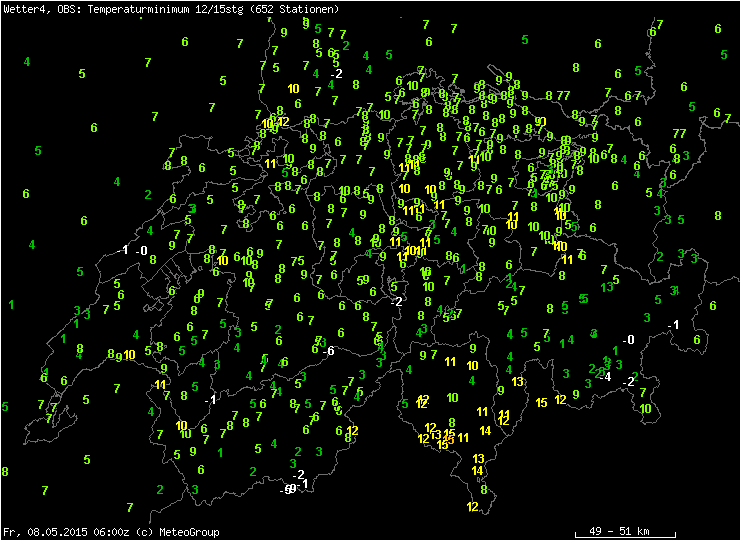Select the white 1 beside -0 in the west
The width and height of the screenshot is (740, 540).
click(x=125, y=250)
